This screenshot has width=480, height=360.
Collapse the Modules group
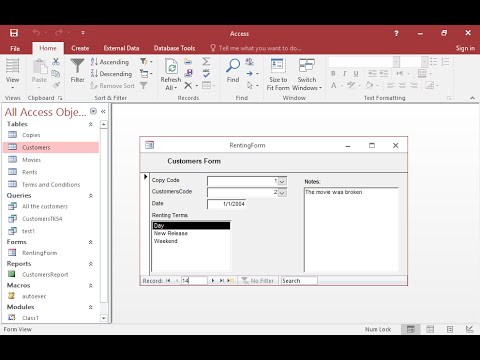(x=90, y=307)
